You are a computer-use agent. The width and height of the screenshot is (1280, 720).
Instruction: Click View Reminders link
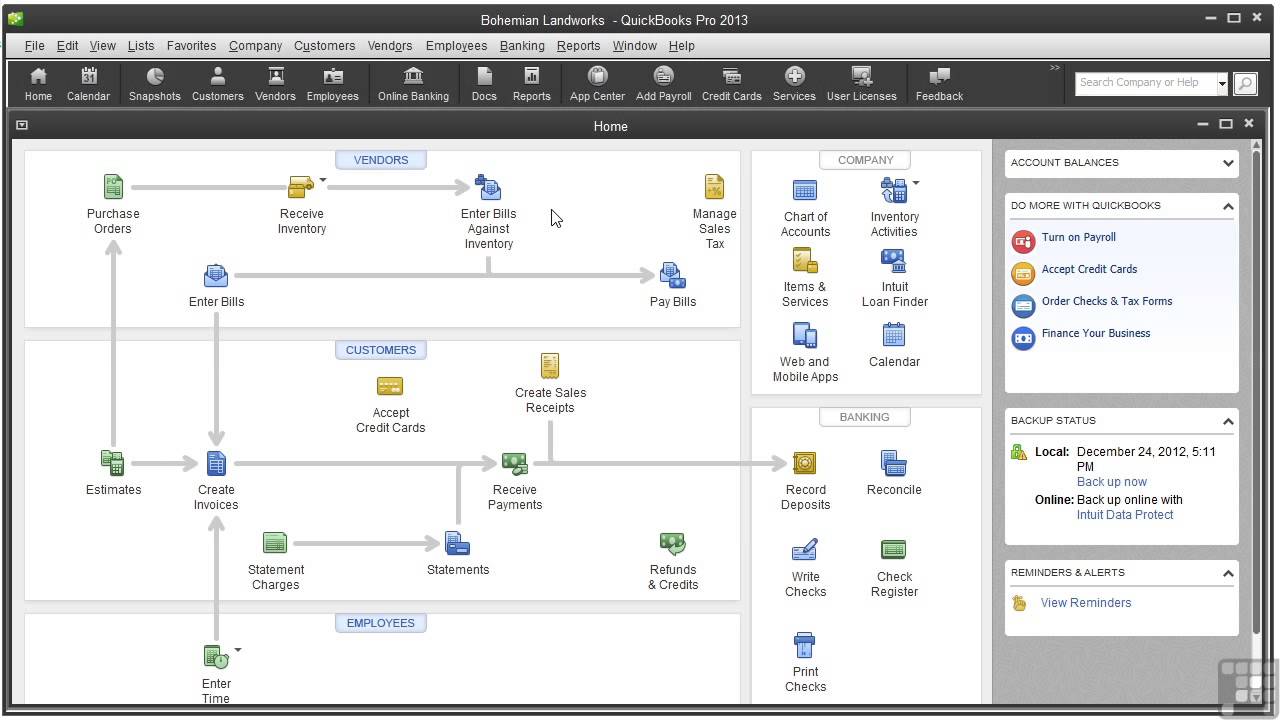coord(1086,603)
